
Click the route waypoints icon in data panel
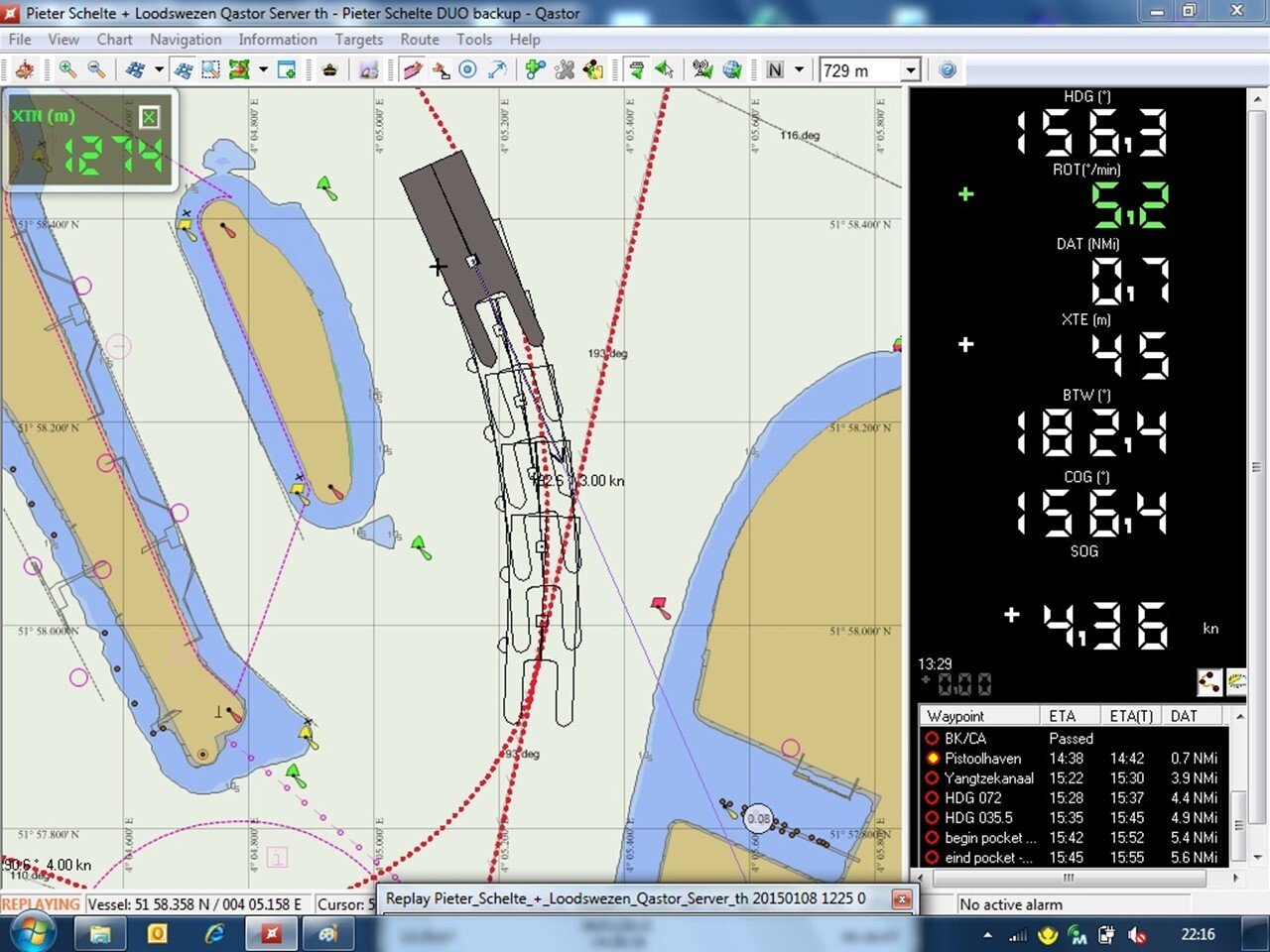click(x=1208, y=681)
